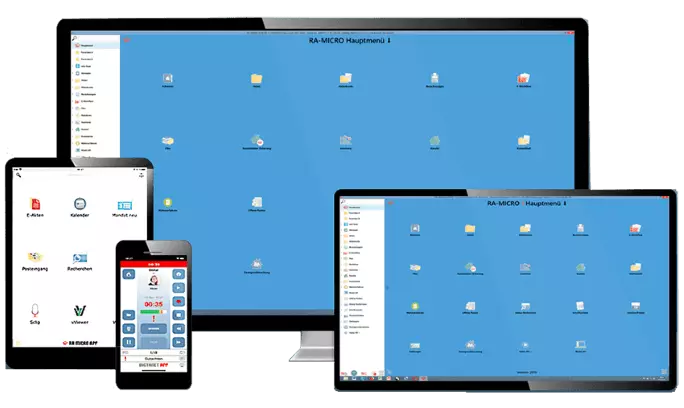Open the laptop-shaped icon on laptop bottom row
Viewport: 684px width, 408px height.
(x=581, y=345)
